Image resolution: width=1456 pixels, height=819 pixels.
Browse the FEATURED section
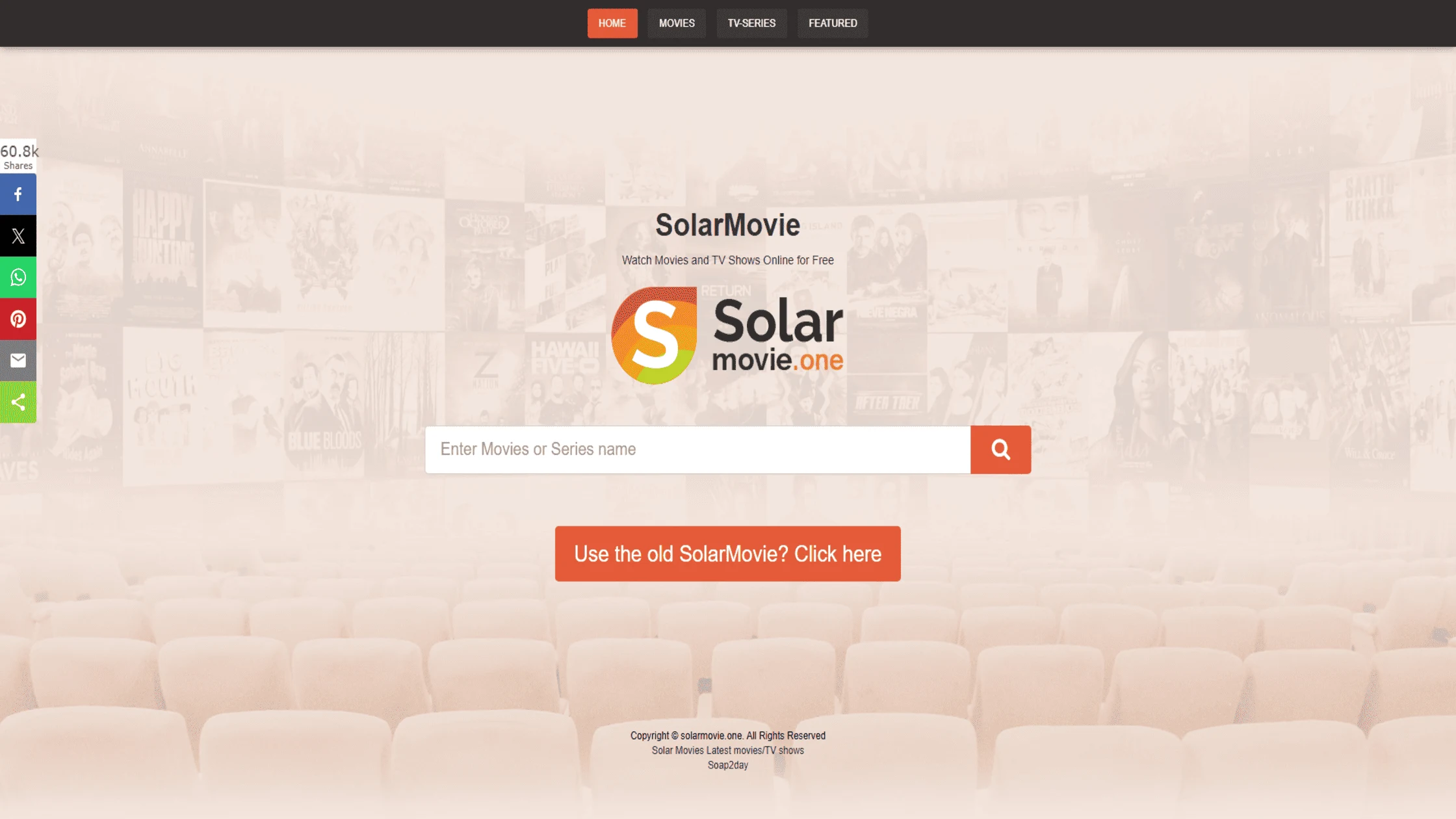[x=833, y=23]
